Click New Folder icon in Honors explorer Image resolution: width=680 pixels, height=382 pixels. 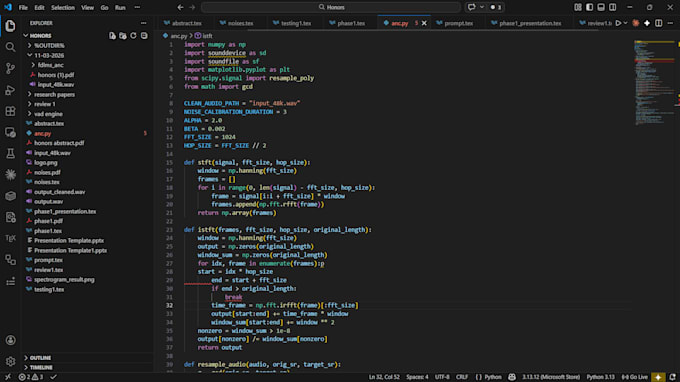[x=123, y=36]
